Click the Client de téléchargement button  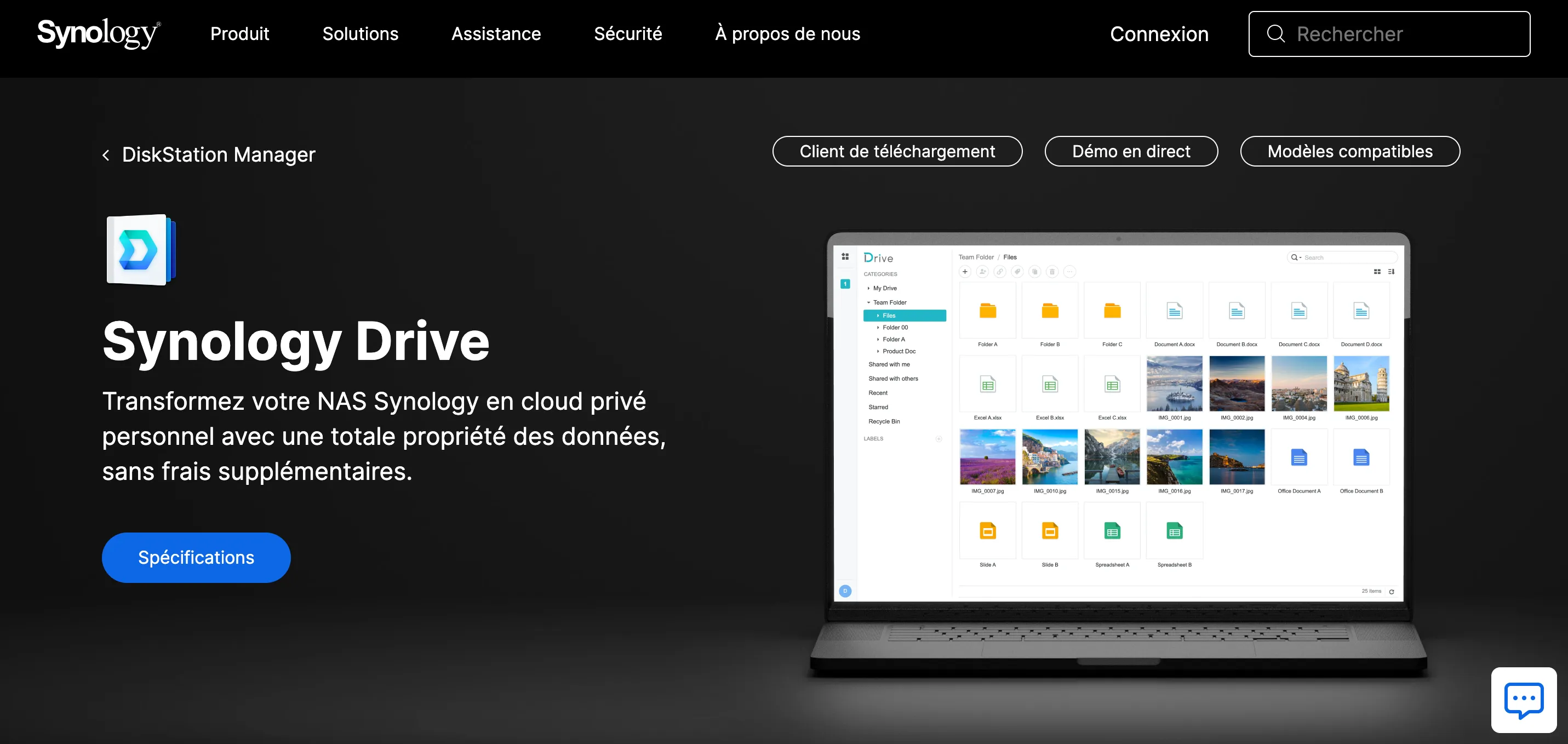(x=897, y=151)
